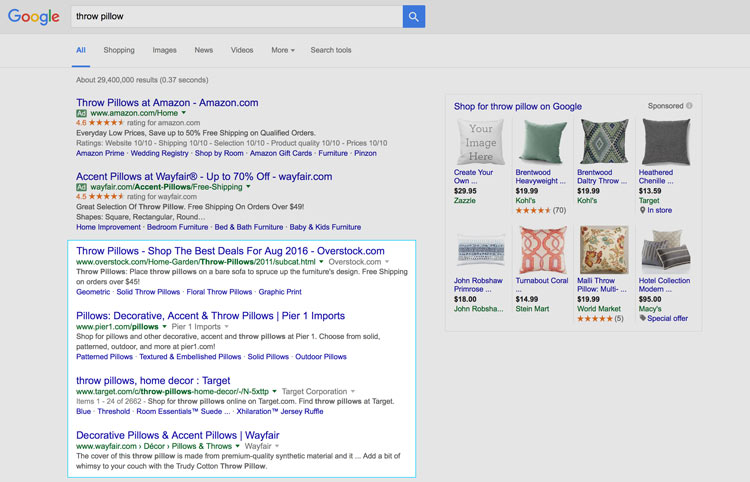Screen dimensions: 750x482
Task: Open the Overstock.com Throw Pillows result
Action: 230,251
